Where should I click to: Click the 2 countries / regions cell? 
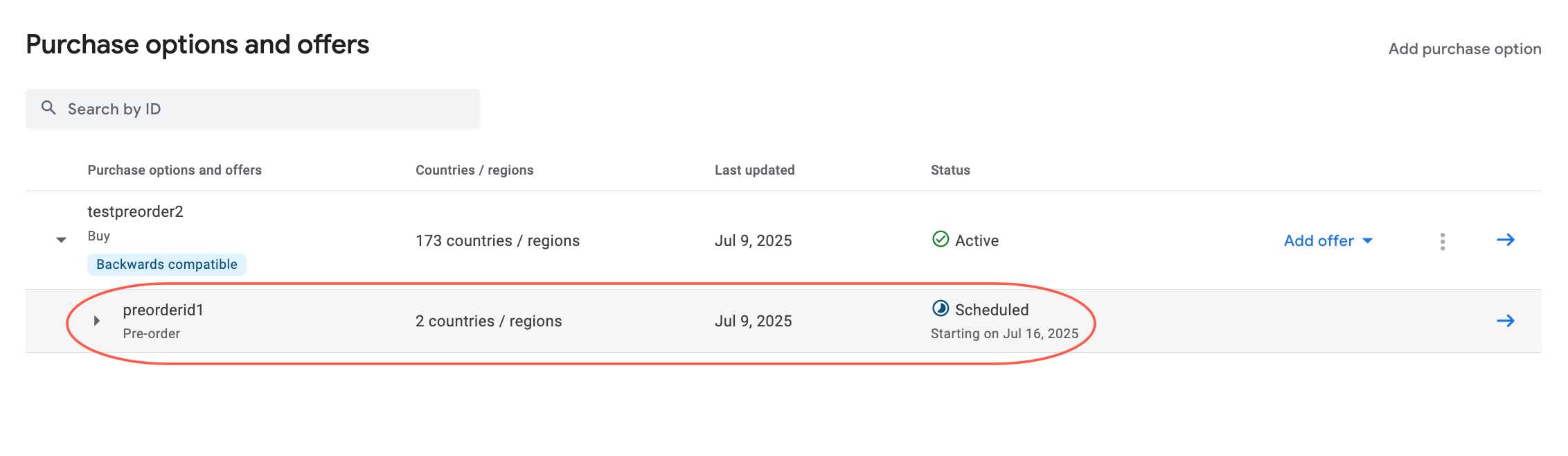488,321
